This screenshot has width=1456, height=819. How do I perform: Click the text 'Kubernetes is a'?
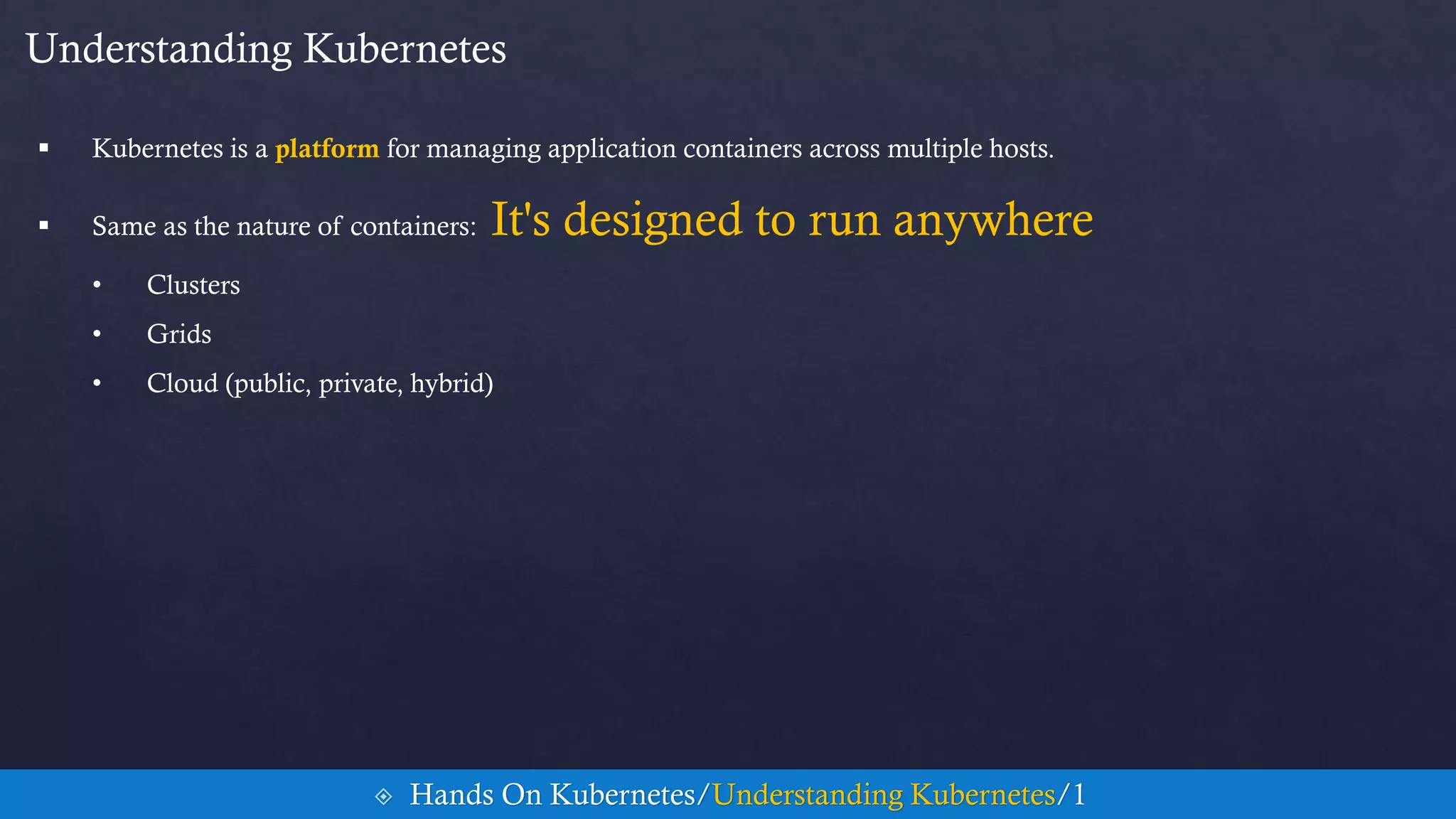click(180, 149)
